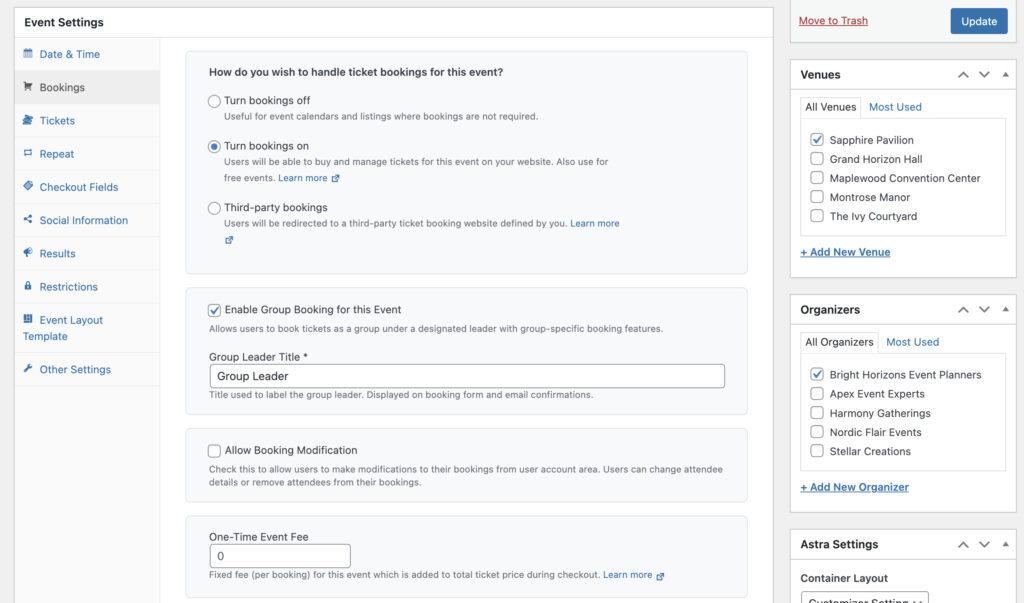Screen dimensions: 1024x603
Task: Collapse the Venues panel with triangle toggle
Action: (x=1006, y=75)
